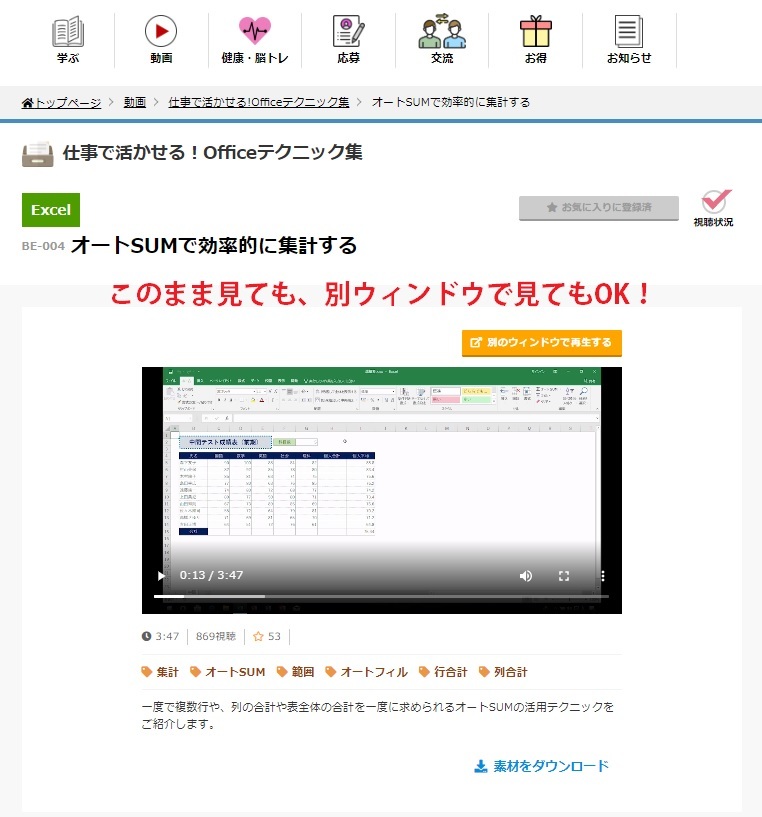Select the オートSUM tag
Viewport: 762px width, 817px height.
click(229, 672)
